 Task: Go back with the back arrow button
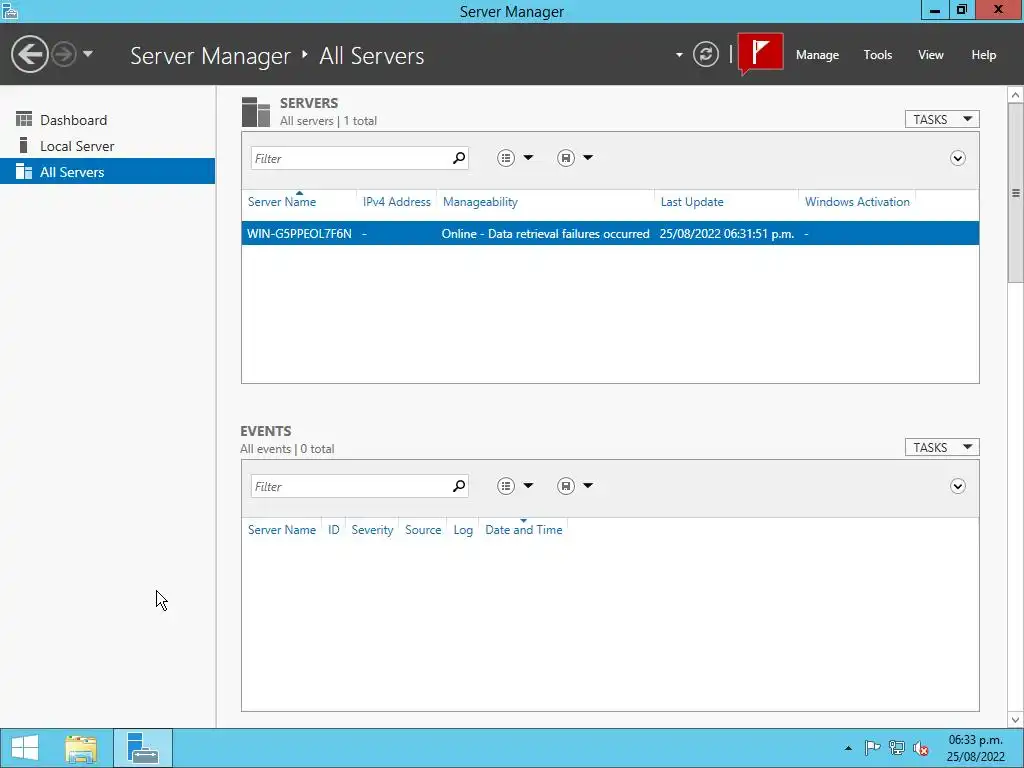click(x=29, y=54)
